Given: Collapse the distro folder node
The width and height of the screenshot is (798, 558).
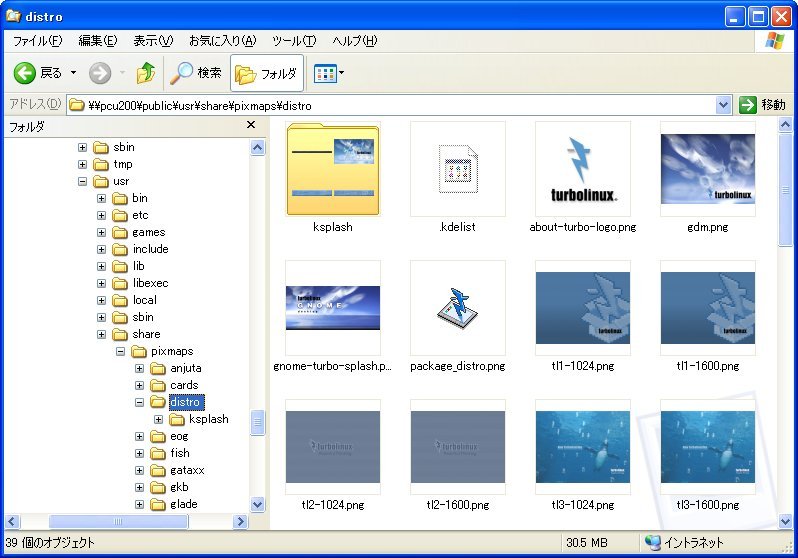Looking at the screenshot, I should [x=139, y=402].
